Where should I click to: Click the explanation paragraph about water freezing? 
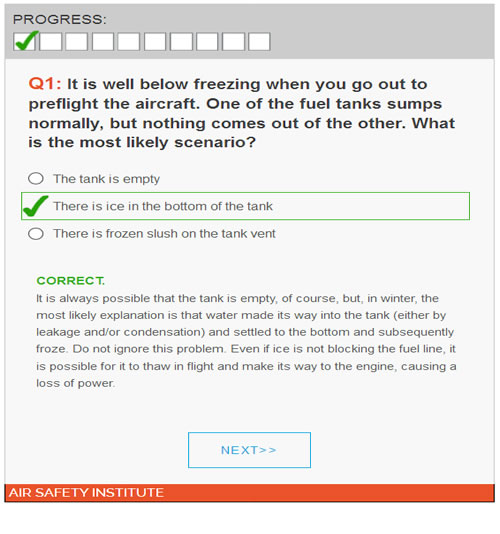point(246,341)
